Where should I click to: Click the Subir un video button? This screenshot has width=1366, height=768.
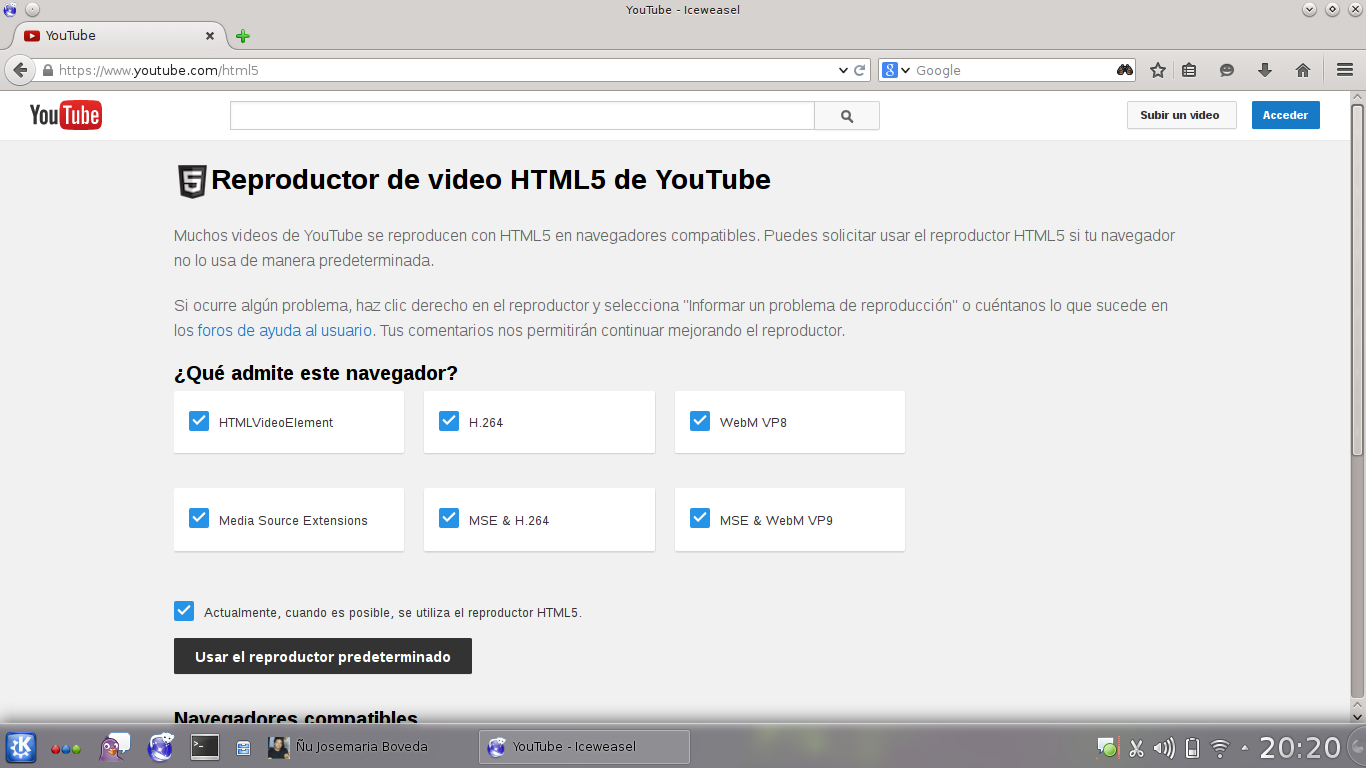point(1180,115)
